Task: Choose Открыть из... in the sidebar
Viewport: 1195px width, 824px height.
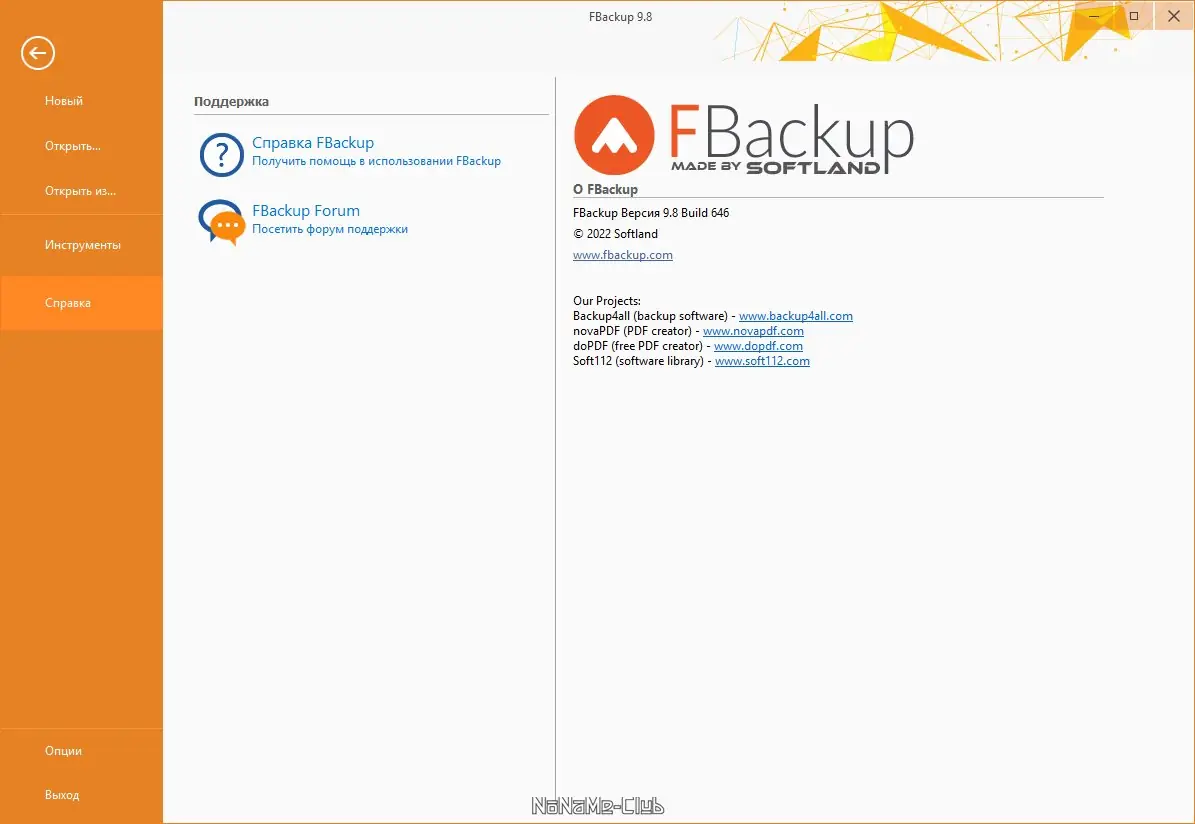Action: point(80,191)
